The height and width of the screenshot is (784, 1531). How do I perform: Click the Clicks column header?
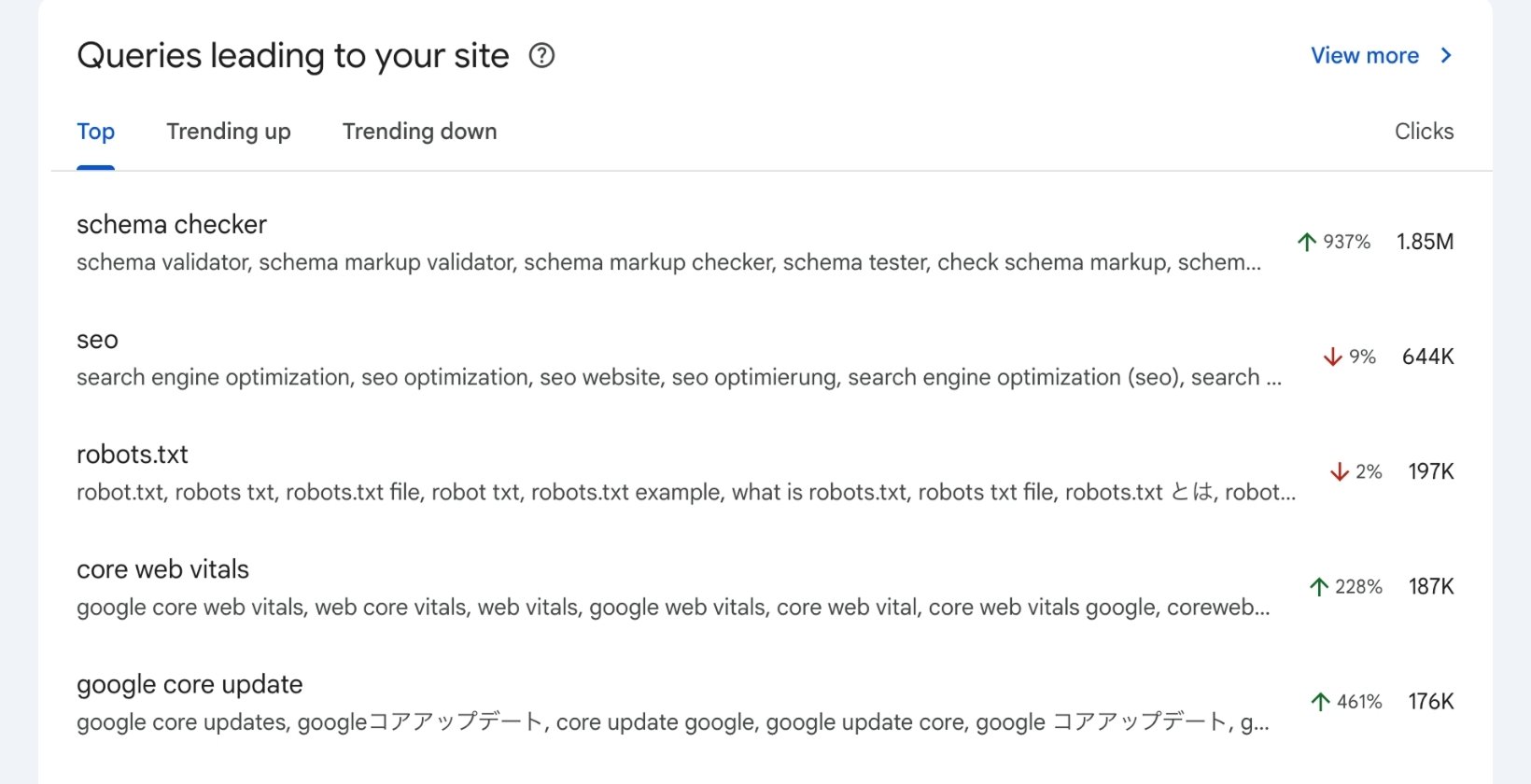coord(1424,132)
